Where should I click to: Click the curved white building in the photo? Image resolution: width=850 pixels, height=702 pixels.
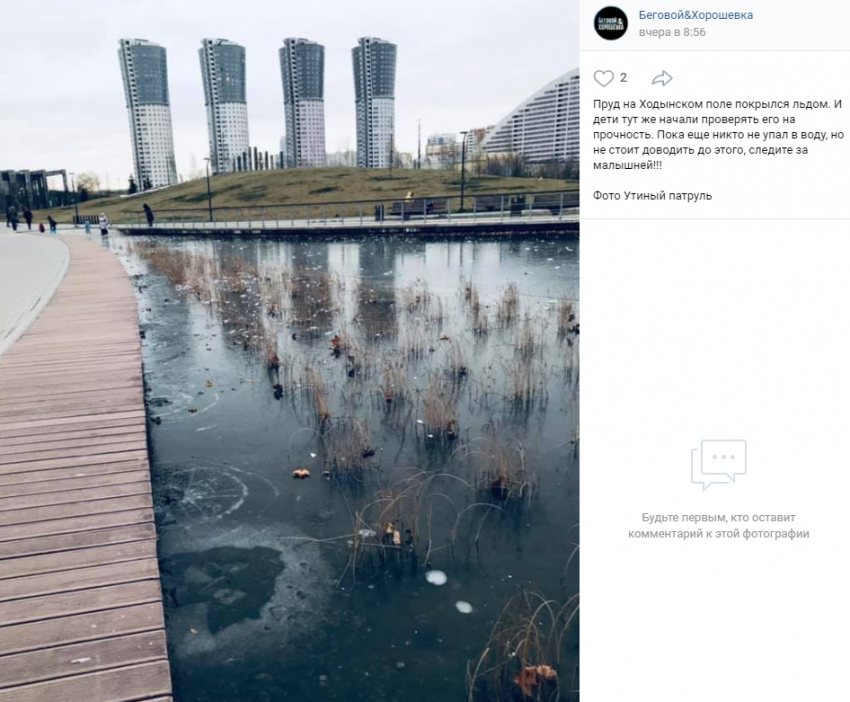534,122
